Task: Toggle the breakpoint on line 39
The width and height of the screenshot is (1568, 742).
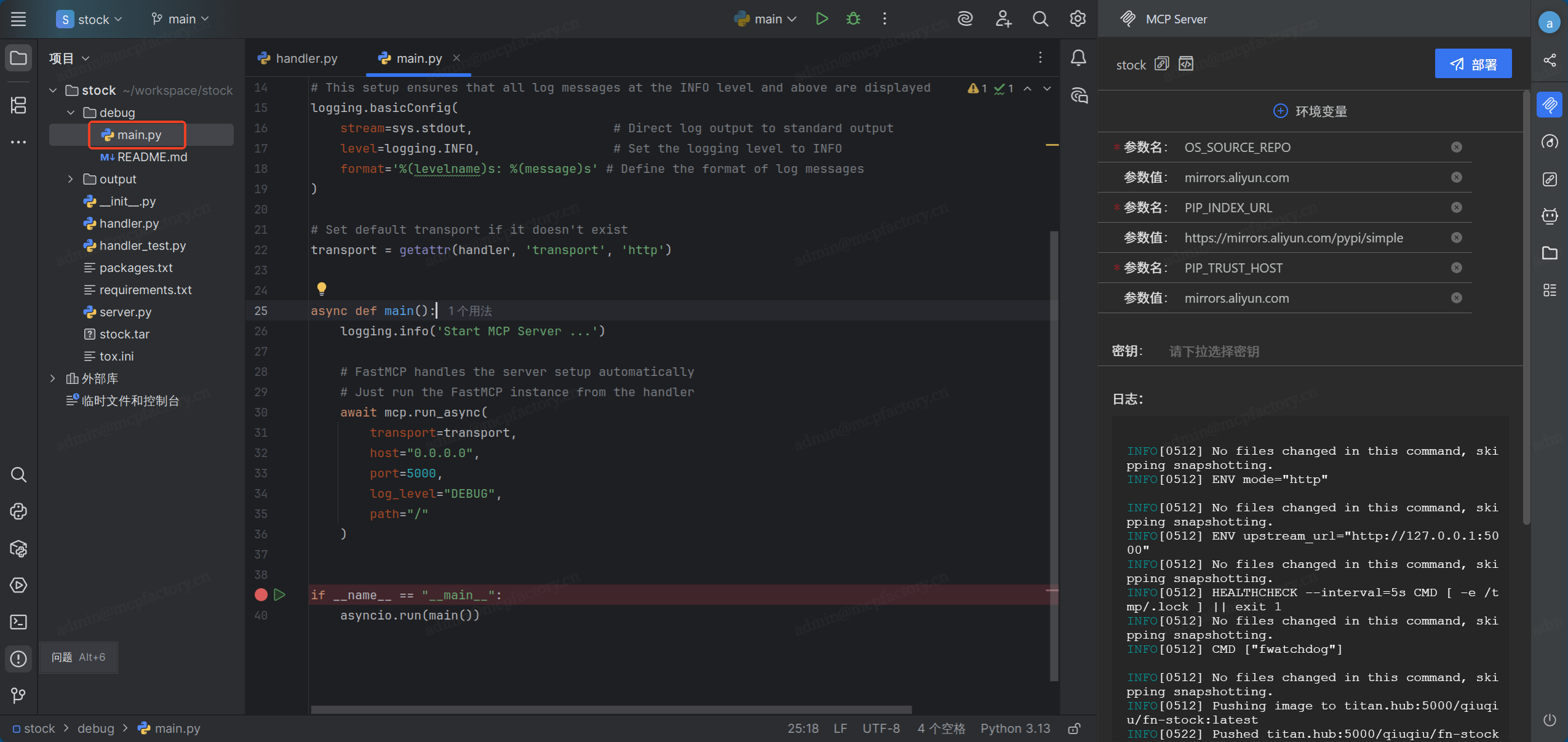Action: tap(261, 595)
